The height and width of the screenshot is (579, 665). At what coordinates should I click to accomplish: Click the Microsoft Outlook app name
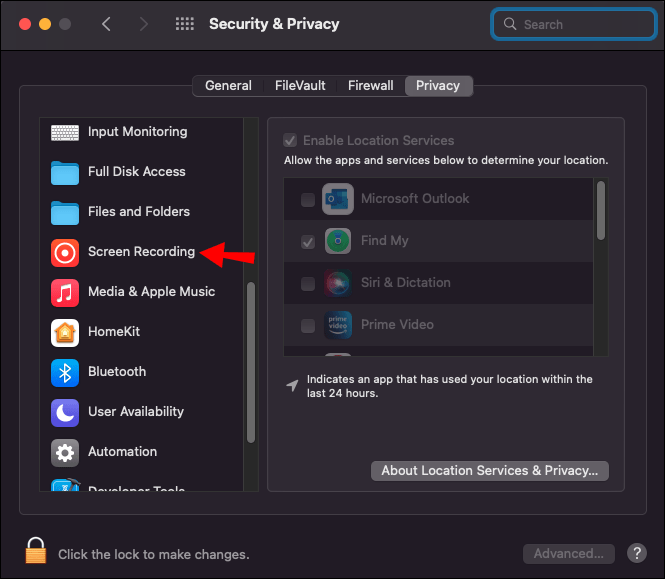[x=415, y=199]
